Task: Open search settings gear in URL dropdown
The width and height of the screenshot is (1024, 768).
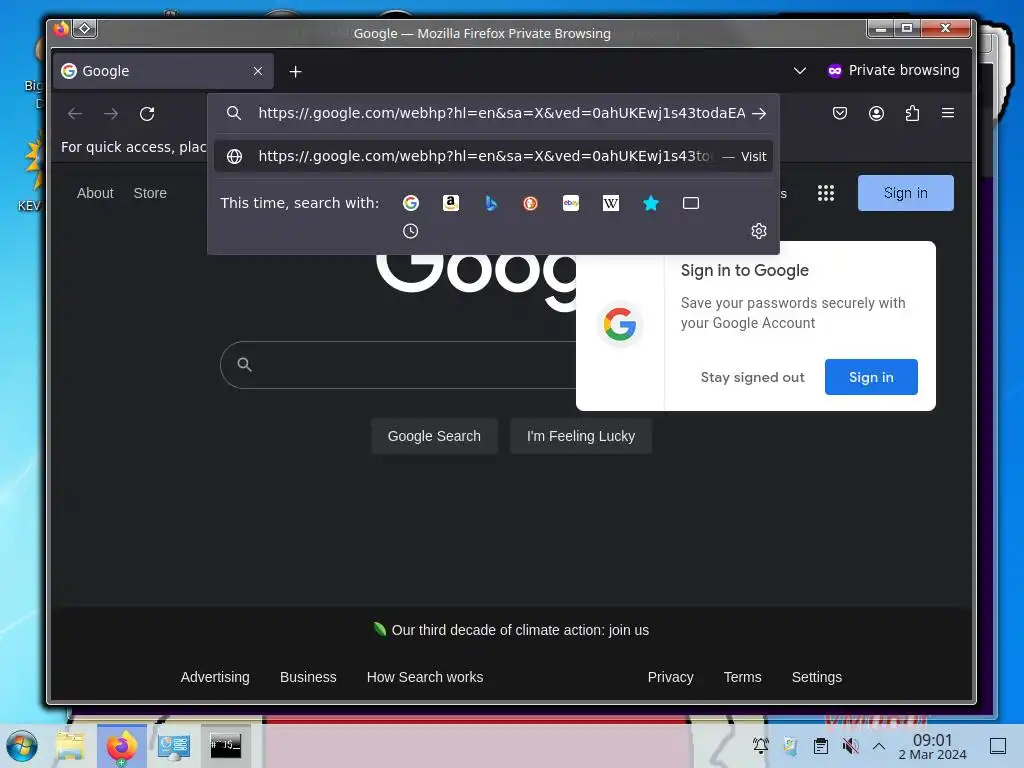Action: click(x=759, y=231)
